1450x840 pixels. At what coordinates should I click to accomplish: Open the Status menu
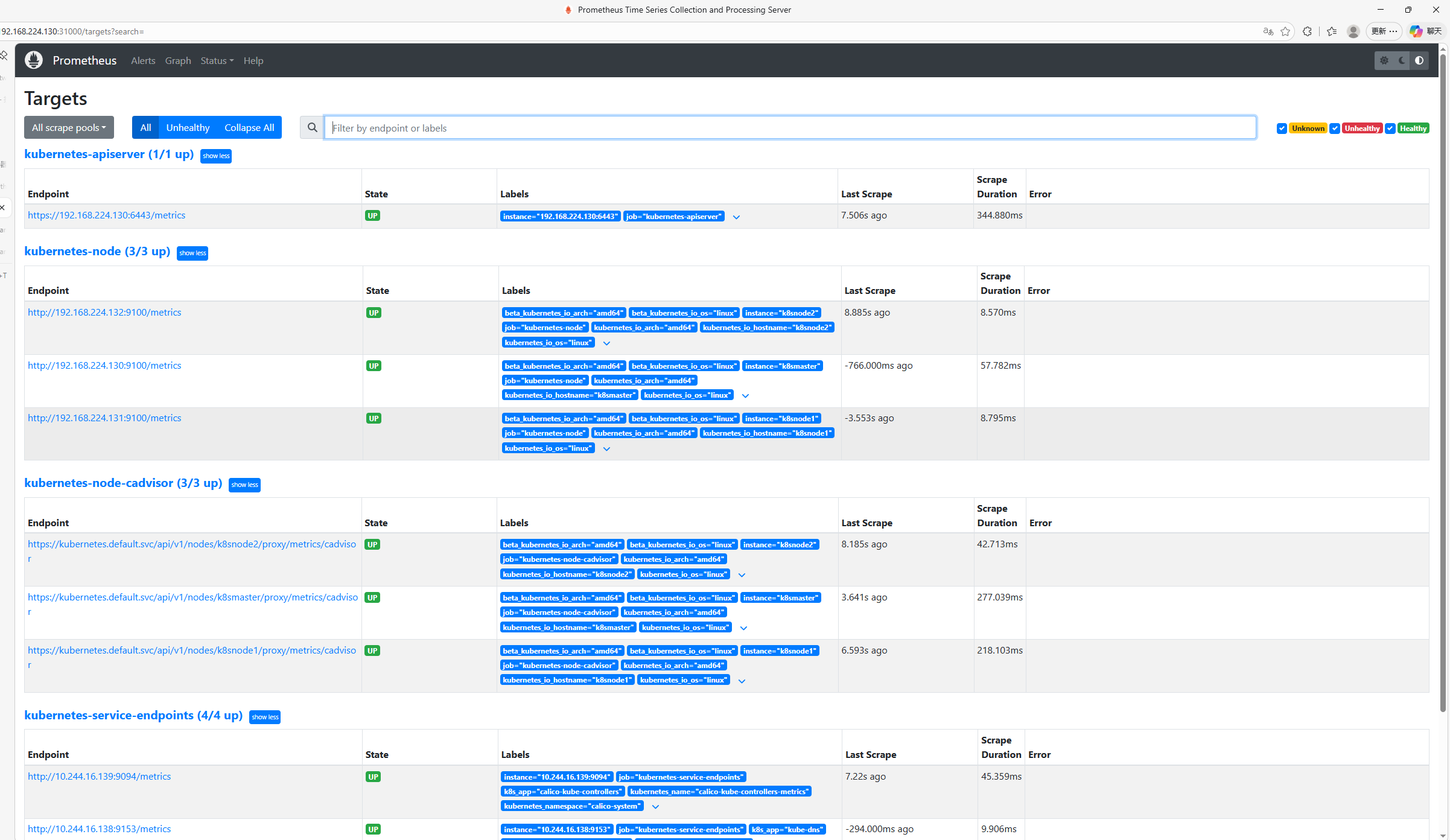click(217, 61)
